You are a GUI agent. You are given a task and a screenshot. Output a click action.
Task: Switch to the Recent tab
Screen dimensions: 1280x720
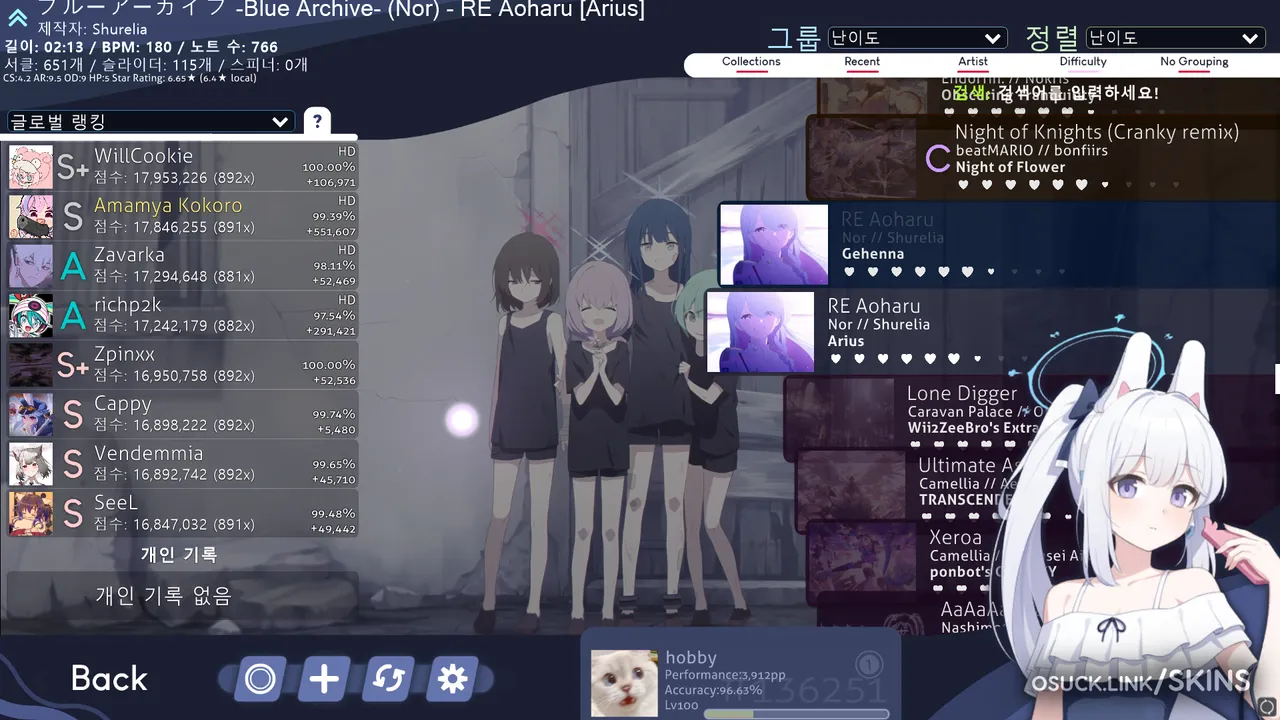pyautogui.click(x=862, y=63)
